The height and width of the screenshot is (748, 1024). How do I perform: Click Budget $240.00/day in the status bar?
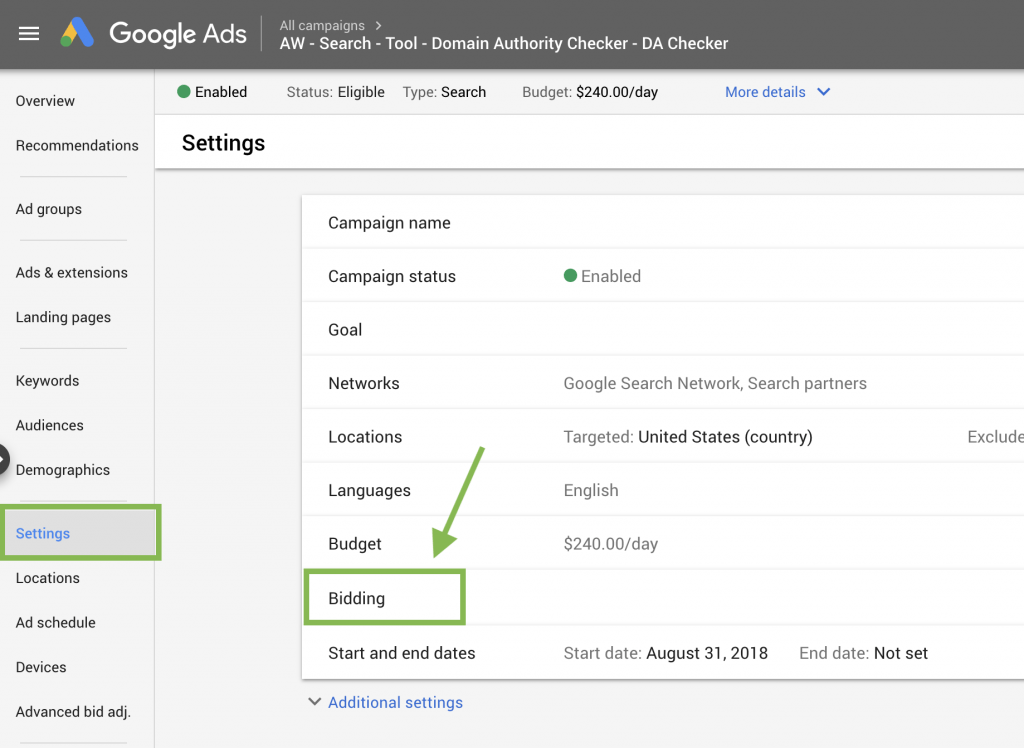[590, 92]
